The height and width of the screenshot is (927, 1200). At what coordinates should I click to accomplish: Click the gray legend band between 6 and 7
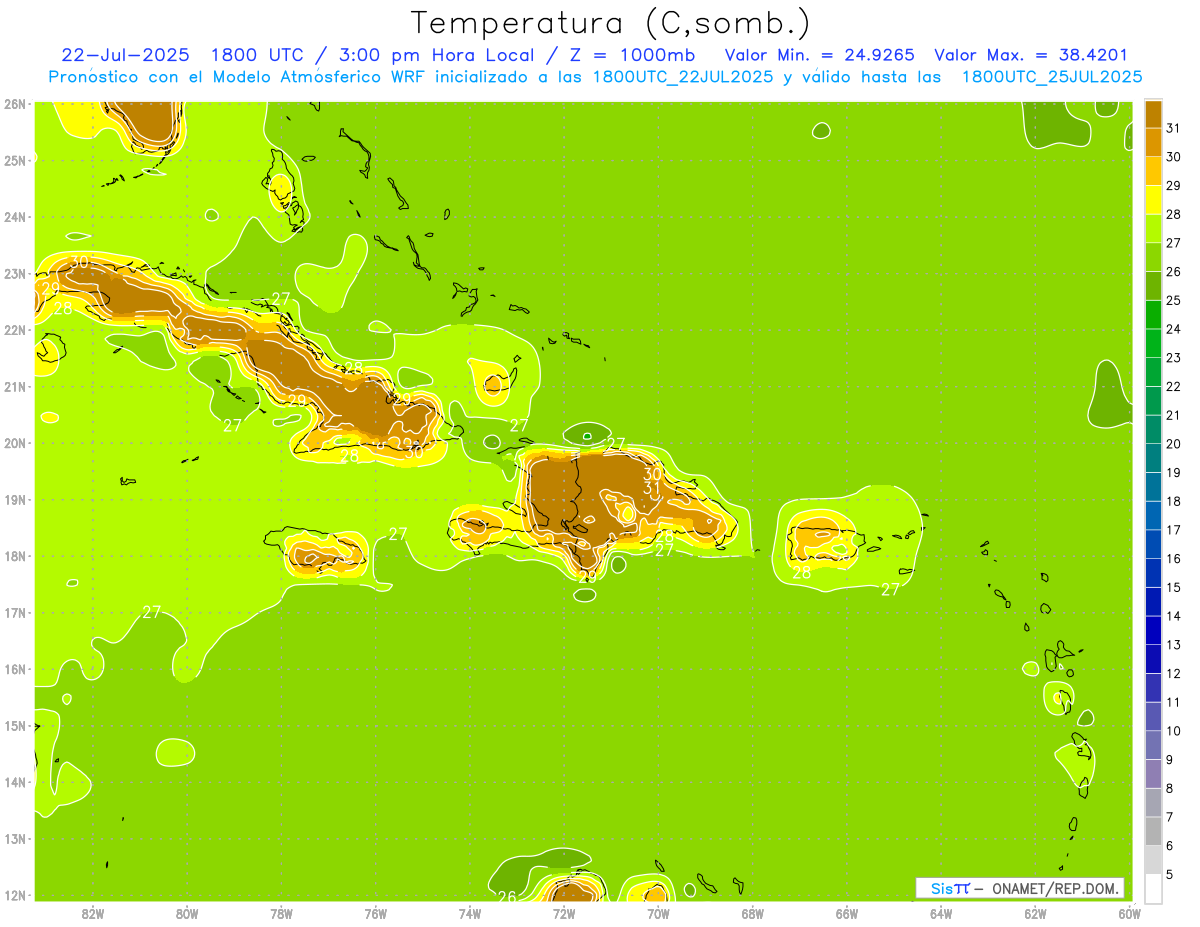pos(1153,830)
